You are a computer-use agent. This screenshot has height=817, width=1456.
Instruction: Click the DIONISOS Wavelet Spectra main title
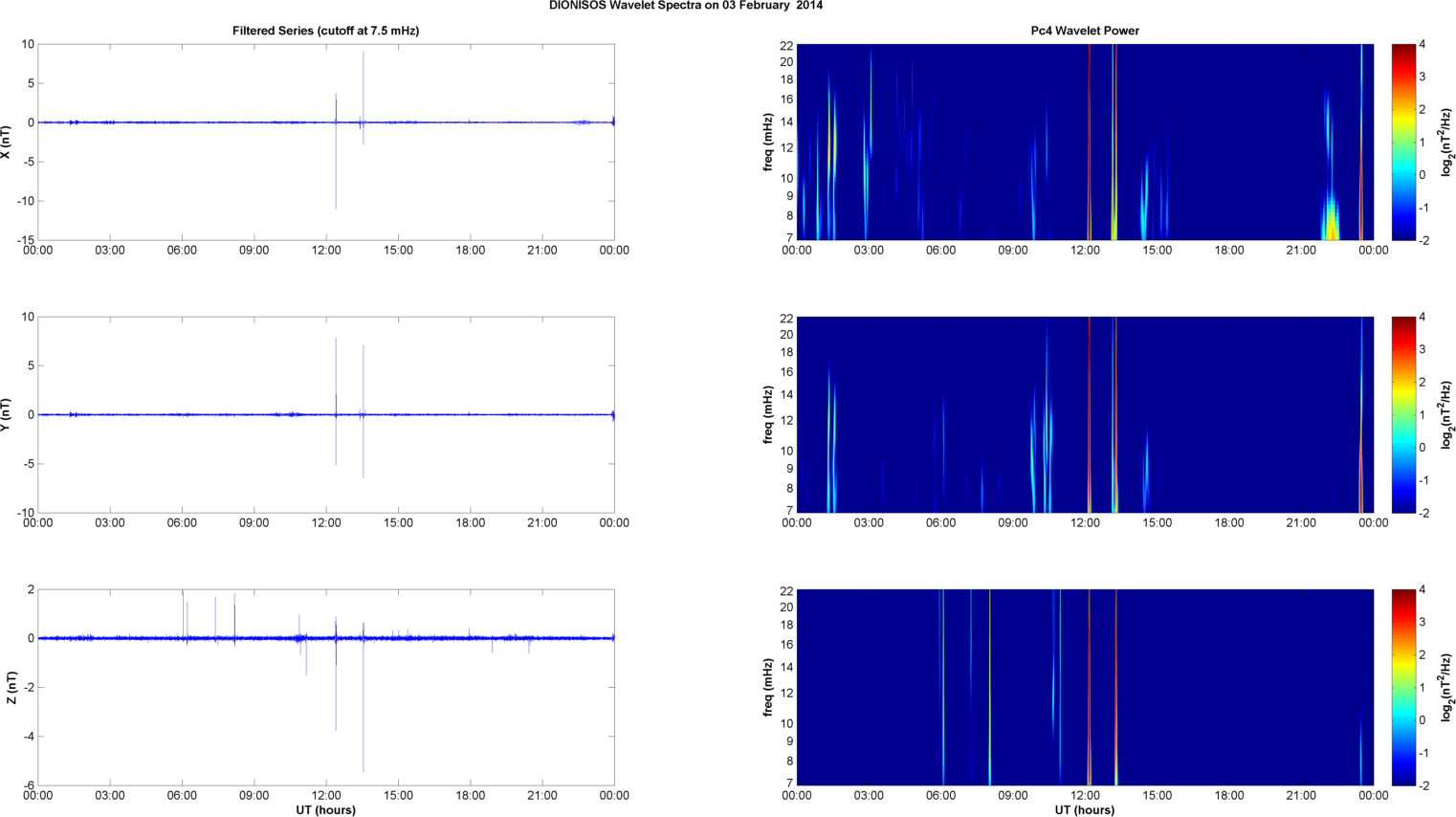pyautogui.click(x=686, y=6)
